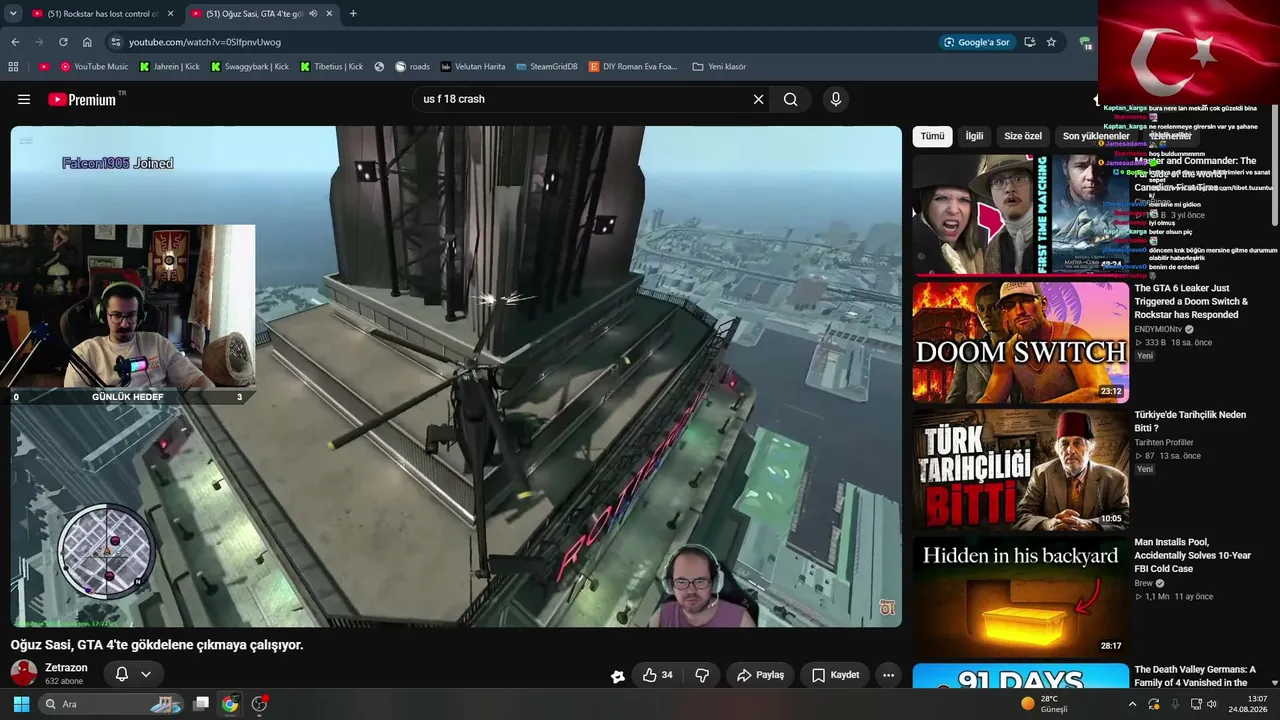Open a new browser tab

click(x=353, y=14)
